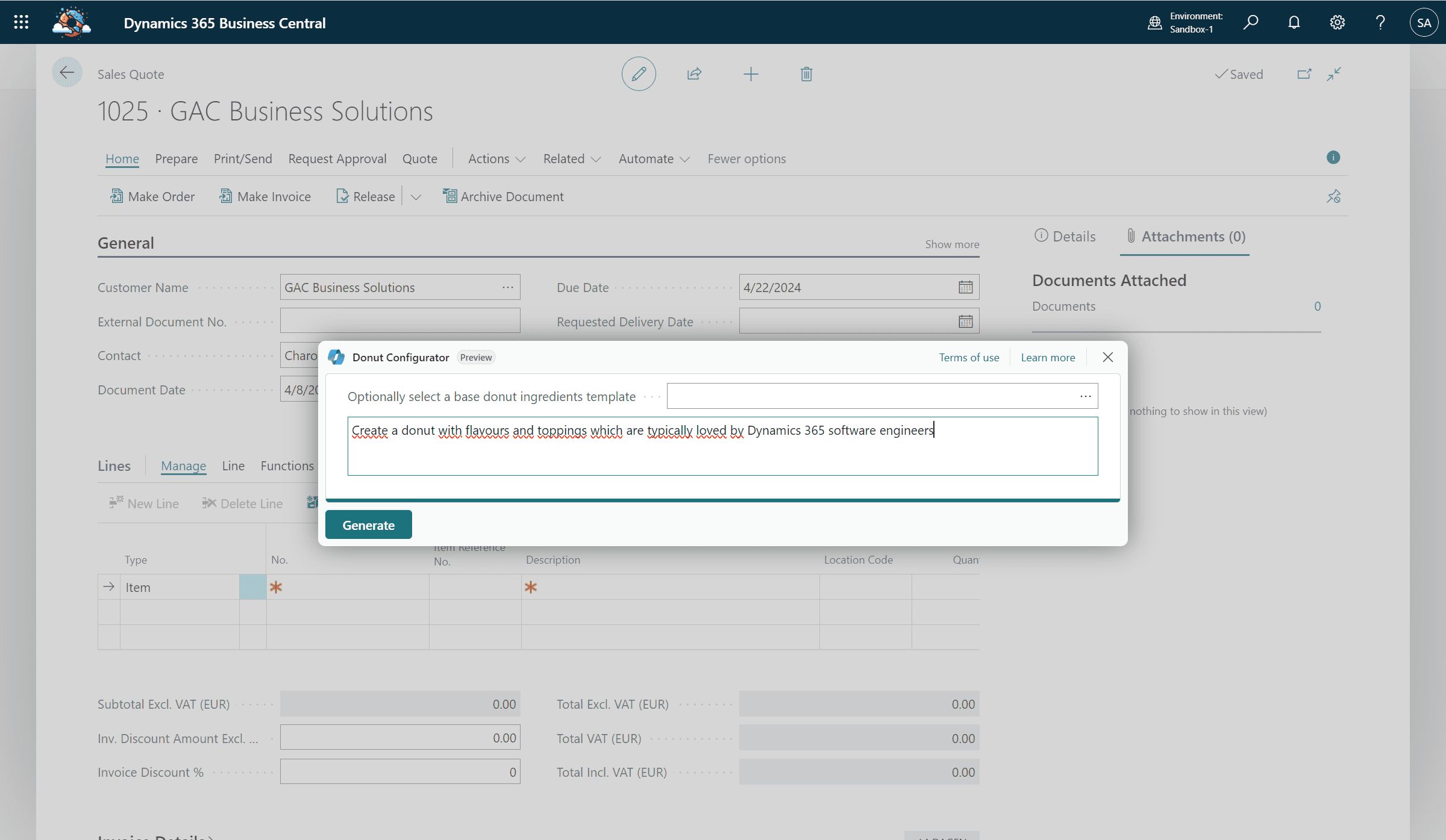Click the Documents count 0 link
1446x840 pixels.
tap(1317, 306)
